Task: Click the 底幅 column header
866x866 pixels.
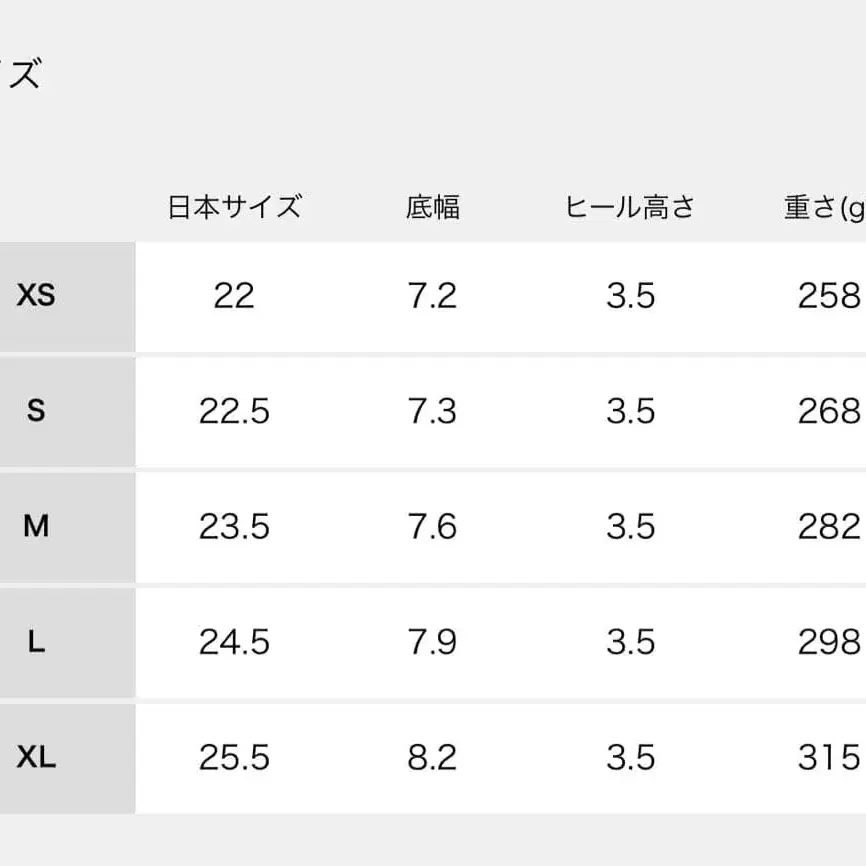Action: tap(432, 208)
